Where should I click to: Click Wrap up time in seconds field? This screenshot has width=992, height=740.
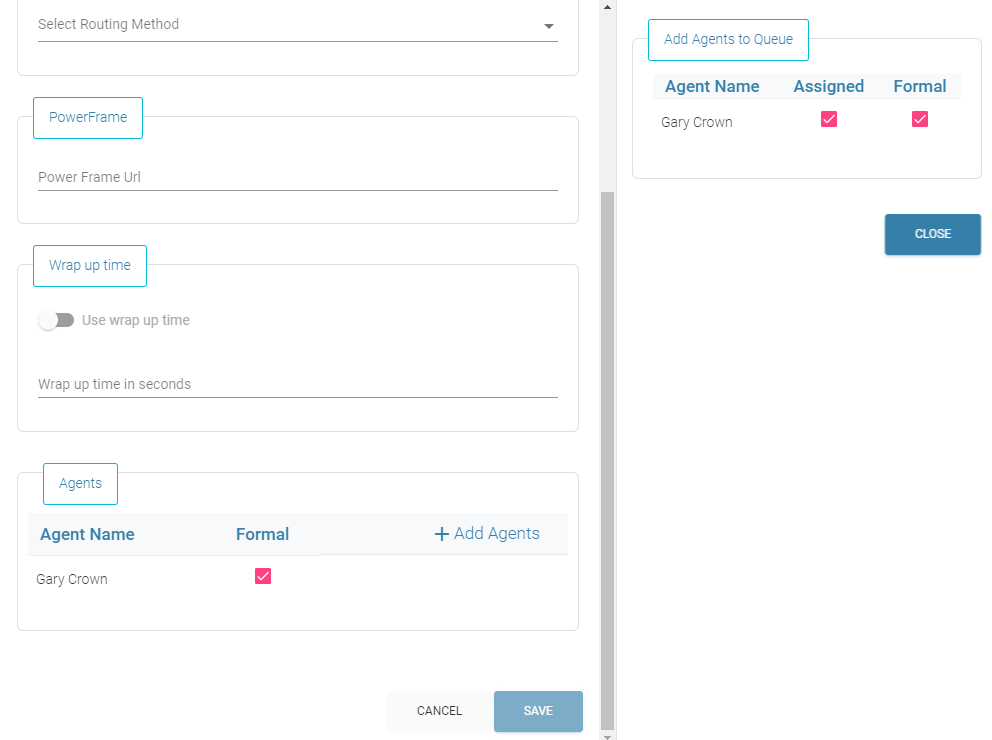tap(297, 384)
